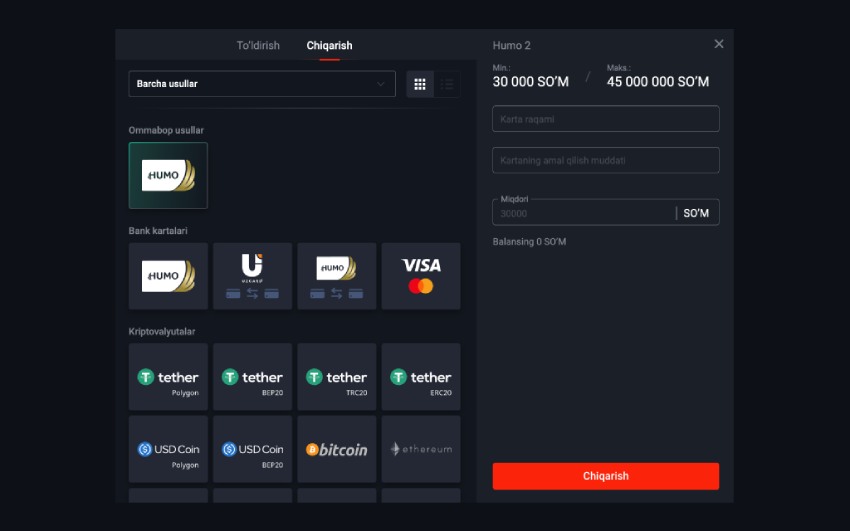Select USD Coin BEP20 tile
This screenshot has width=850, height=531.
[x=252, y=449]
